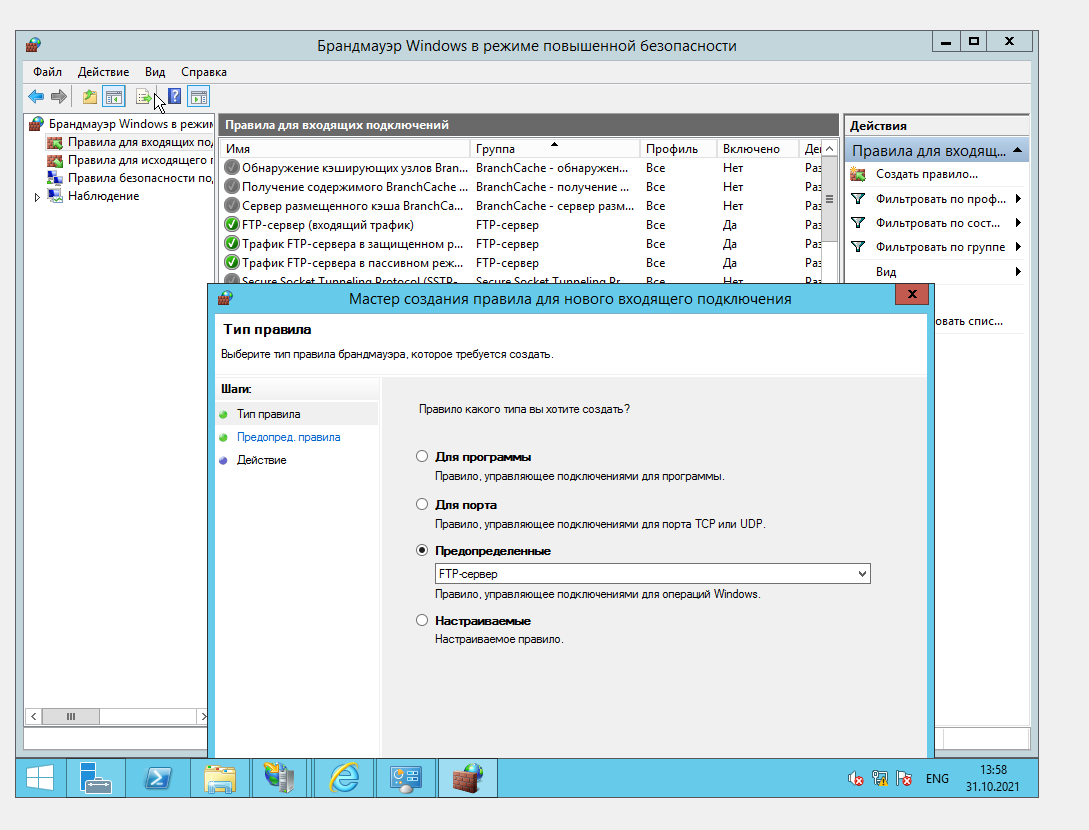Click the wizard window's firewall title icon
This screenshot has height=830, width=1089.
[x=225, y=299]
